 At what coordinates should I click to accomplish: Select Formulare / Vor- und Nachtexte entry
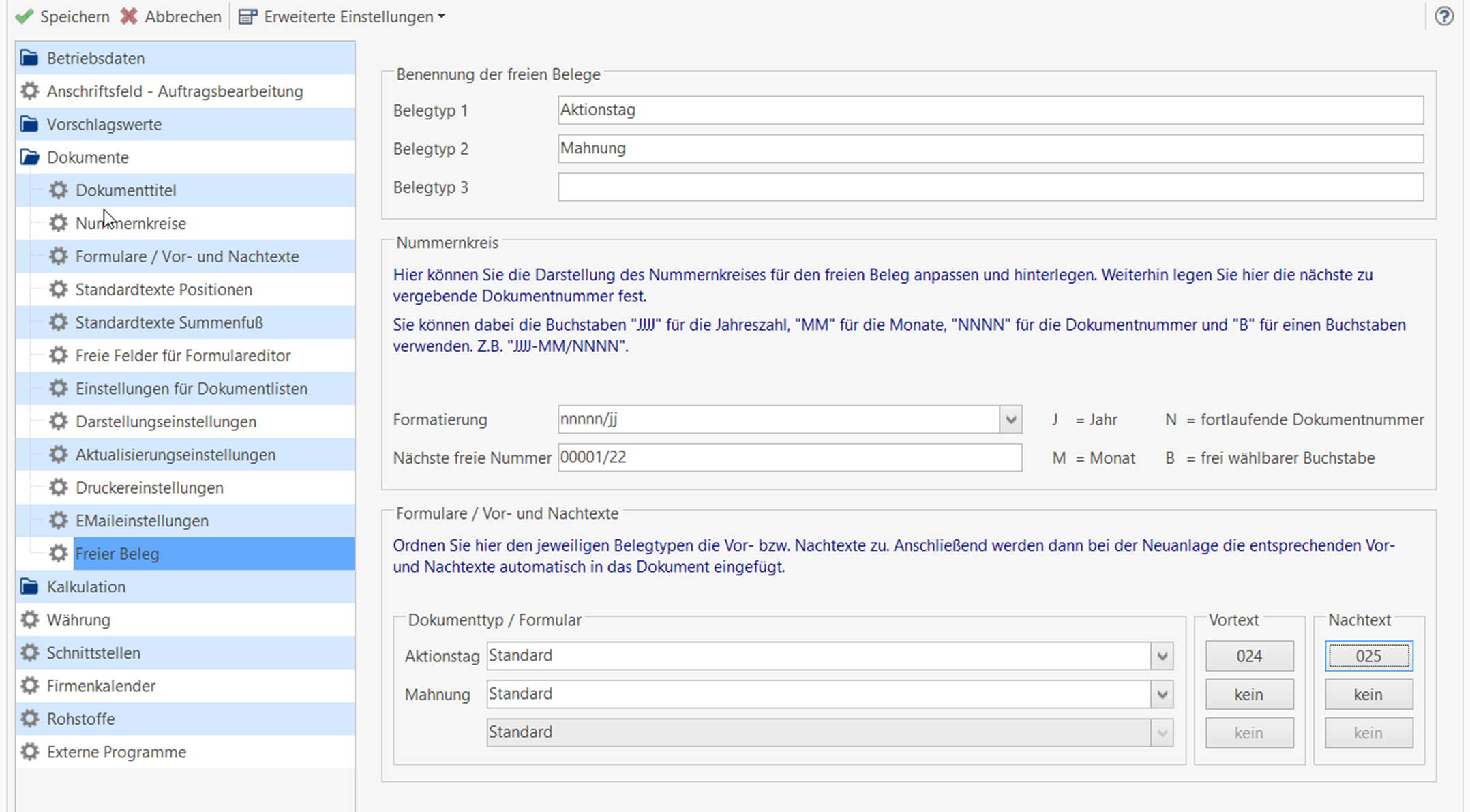click(187, 256)
